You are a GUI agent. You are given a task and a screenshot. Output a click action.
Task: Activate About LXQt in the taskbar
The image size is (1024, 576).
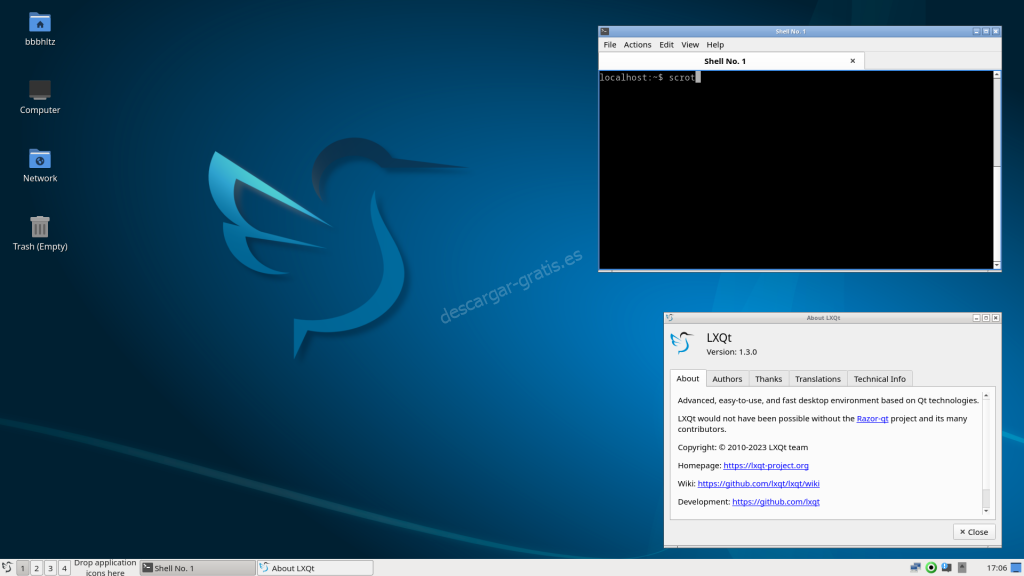[315, 568]
